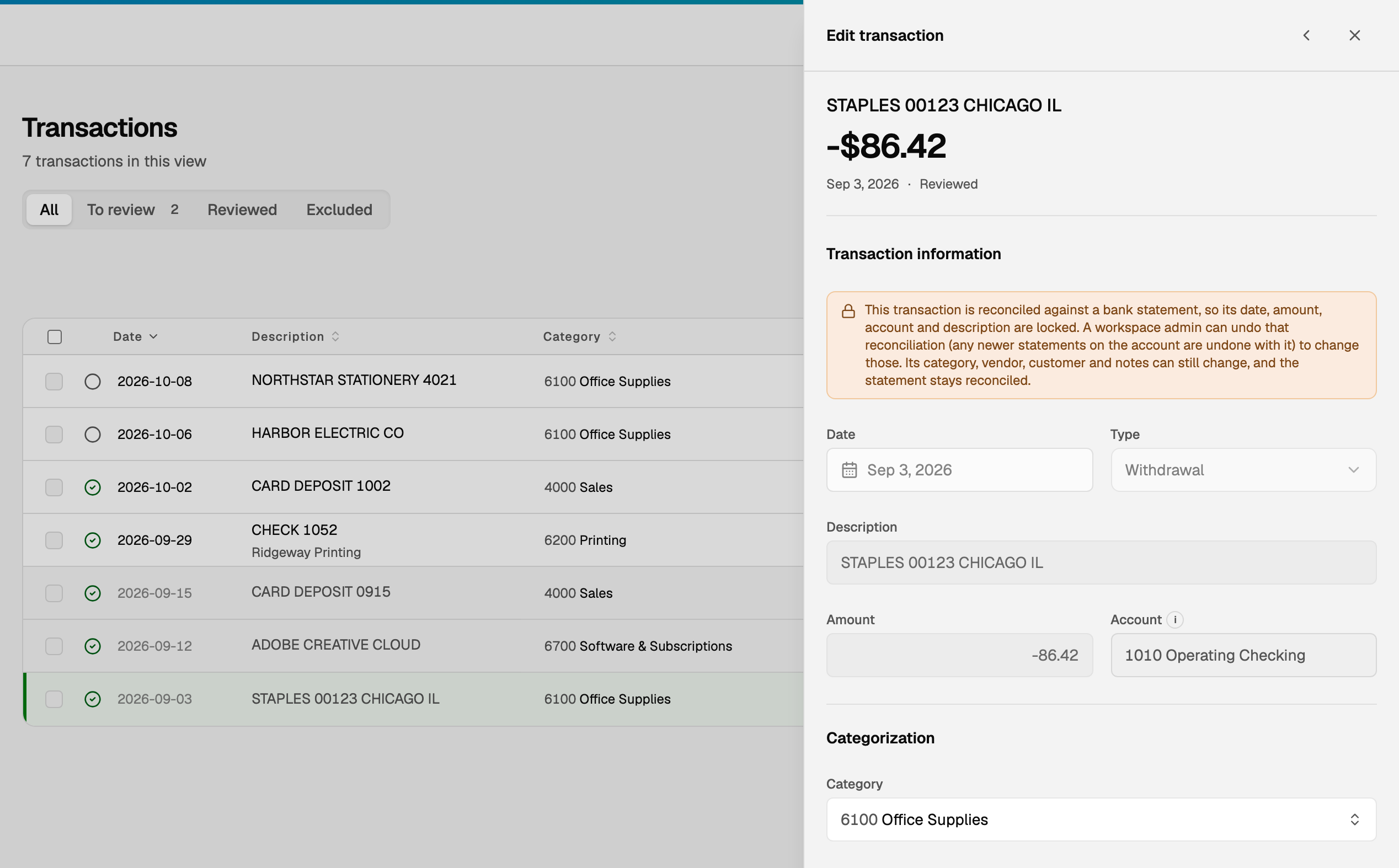This screenshot has width=1399, height=868.
Task: Click the STAPLES 00123 CHICAGO IL description field
Action: coord(1101,562)
